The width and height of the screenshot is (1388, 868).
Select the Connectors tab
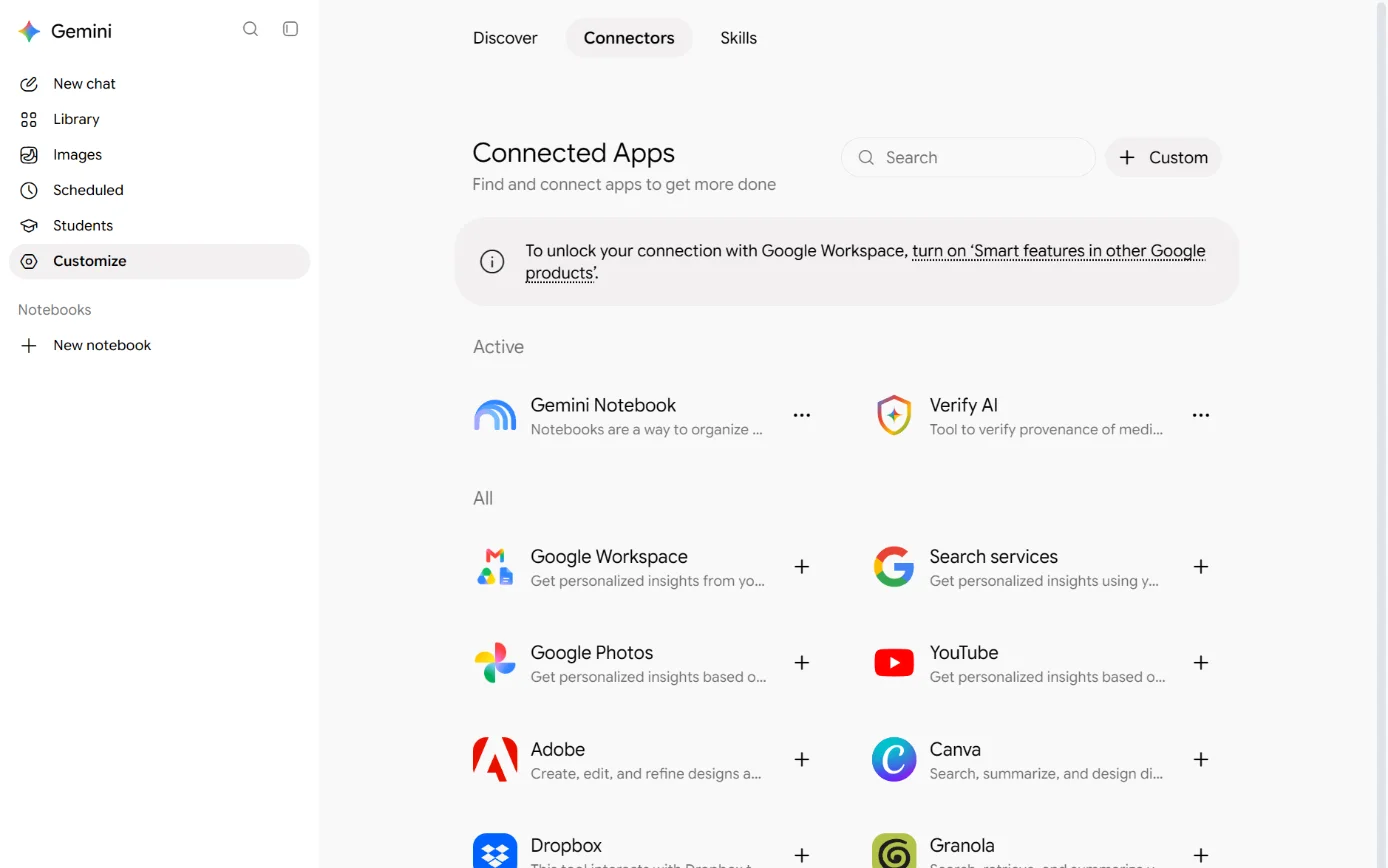point(629,38)
